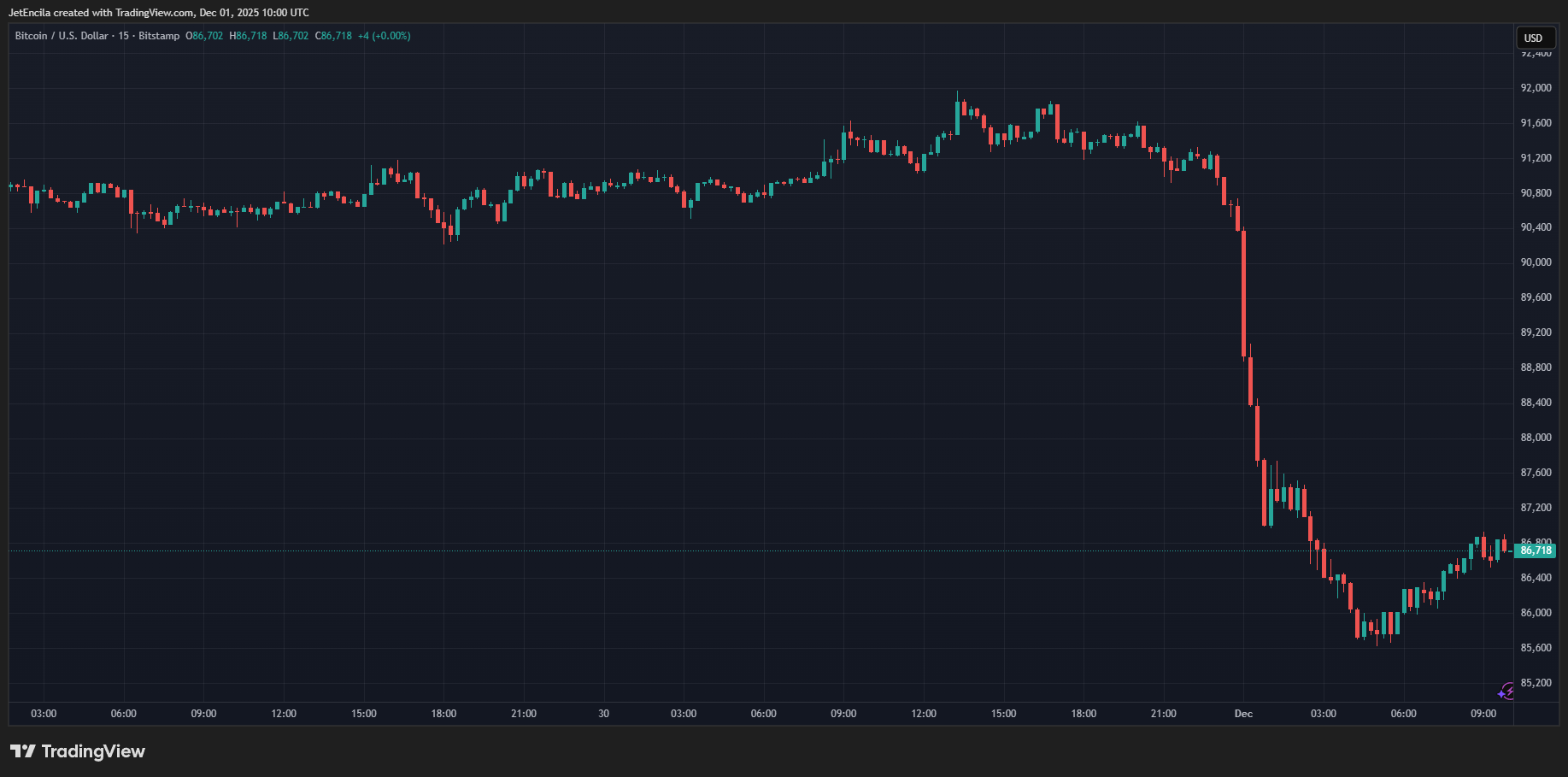The height and width of the screenshot is (777, 1568).
Task: Open the USD currency selector
Action: coord(1534,38)
